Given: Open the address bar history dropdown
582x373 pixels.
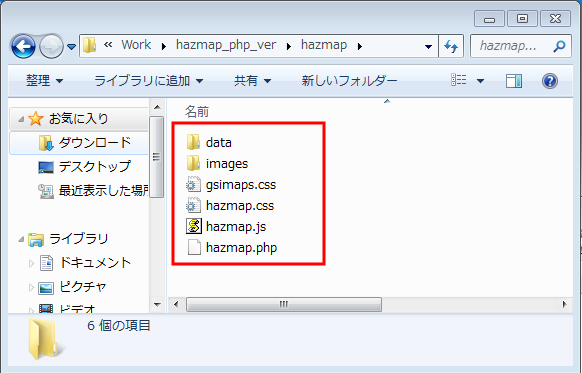Looking at the screenshot, I should [428, 46].
